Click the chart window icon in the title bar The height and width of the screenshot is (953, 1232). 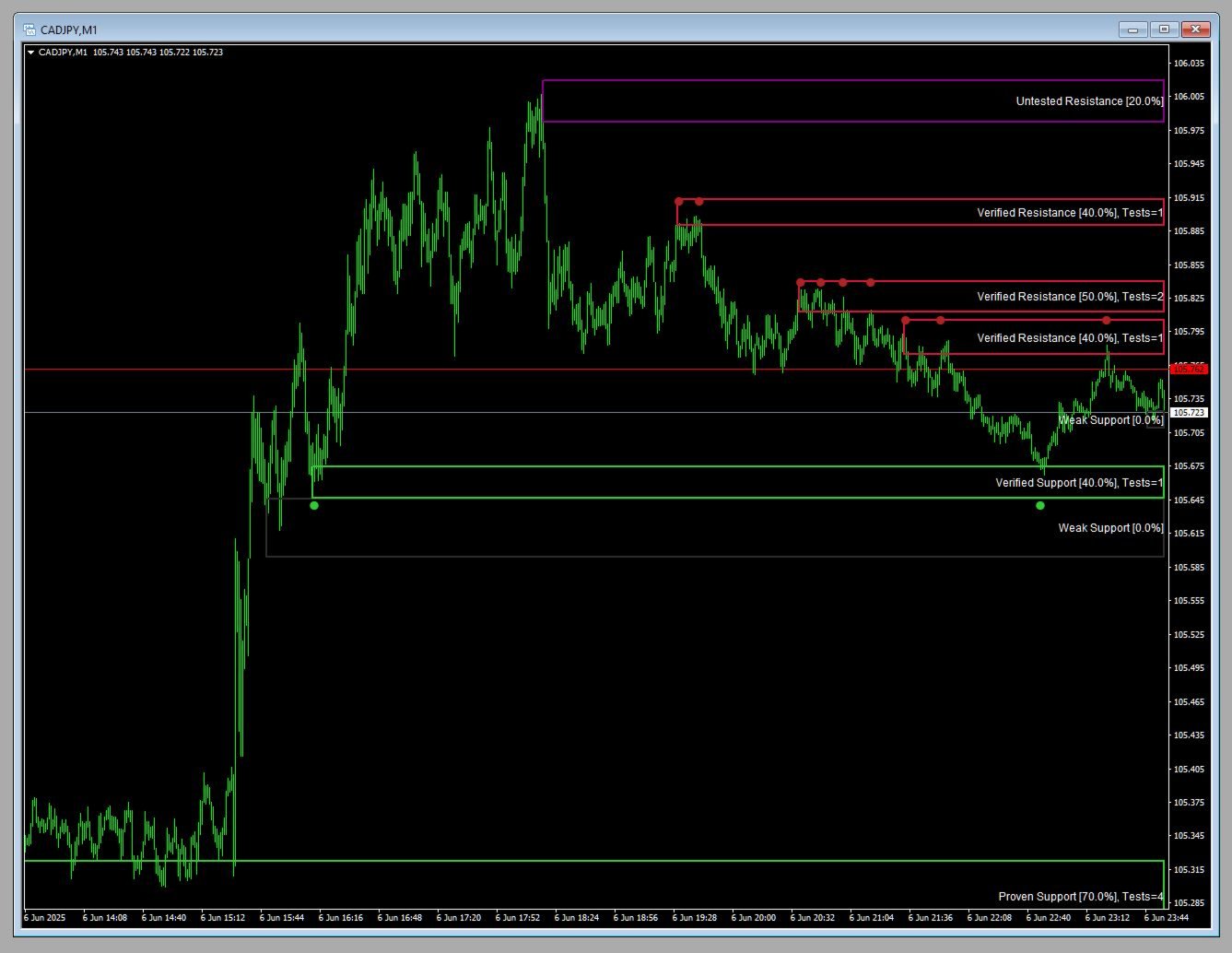(30, 29)
